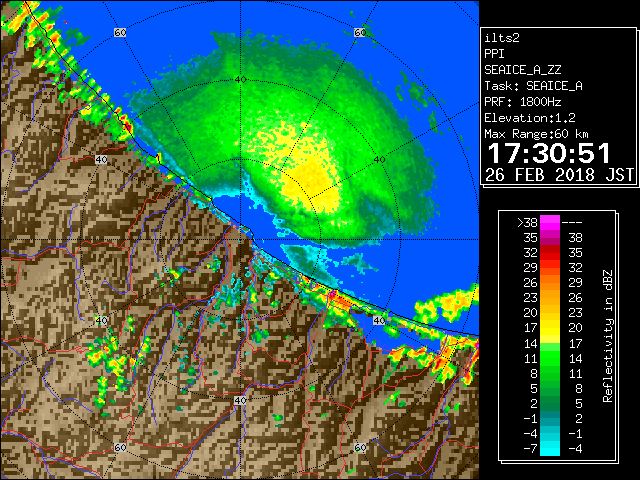Select the date '26 FEB 2018 JST'
The height and width of the screenshot is (480, 640).
(560, 175)
